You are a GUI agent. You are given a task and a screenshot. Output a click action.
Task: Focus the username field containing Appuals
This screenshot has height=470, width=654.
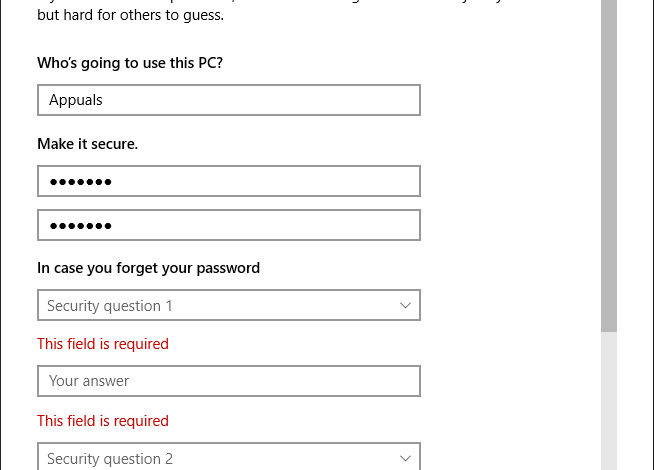click(x=228, y=100)
